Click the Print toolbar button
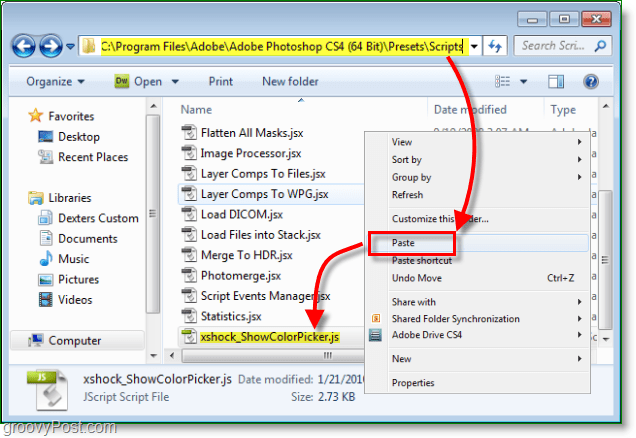 tap(221, 82)
